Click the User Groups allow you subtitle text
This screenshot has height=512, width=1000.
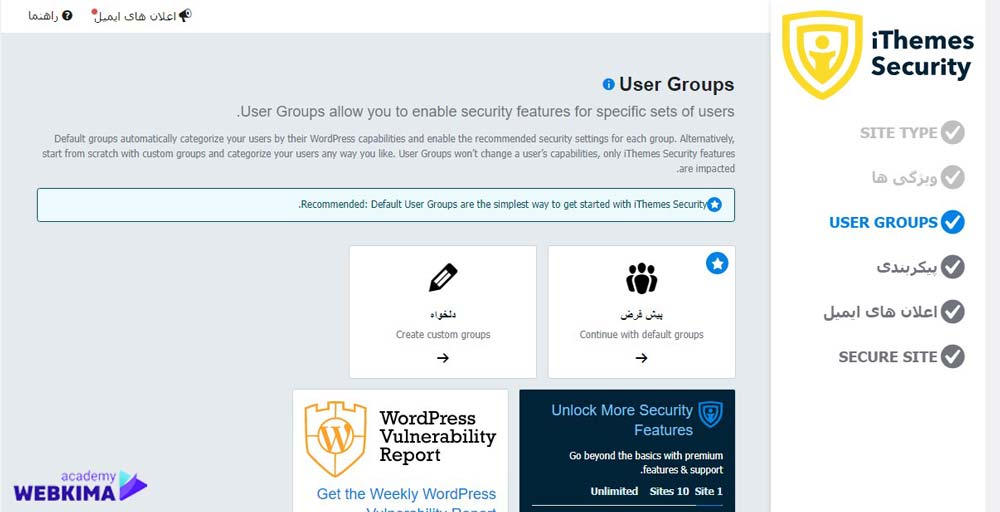(x=485, y=112)
